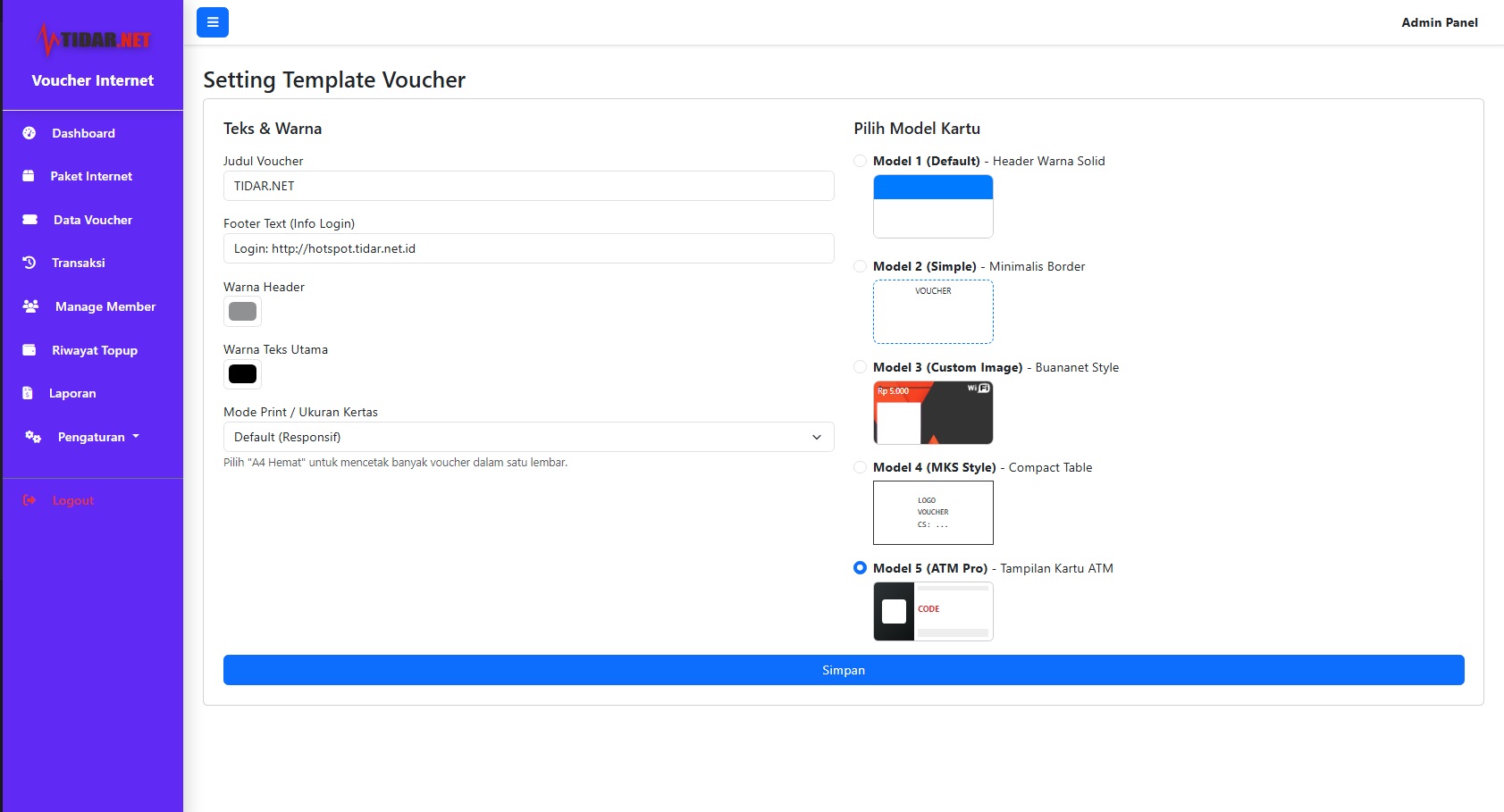1504x812 pixels.
Task: Click the Admin Panel text
Action: pyautogui.click(x=1440, y=22)
